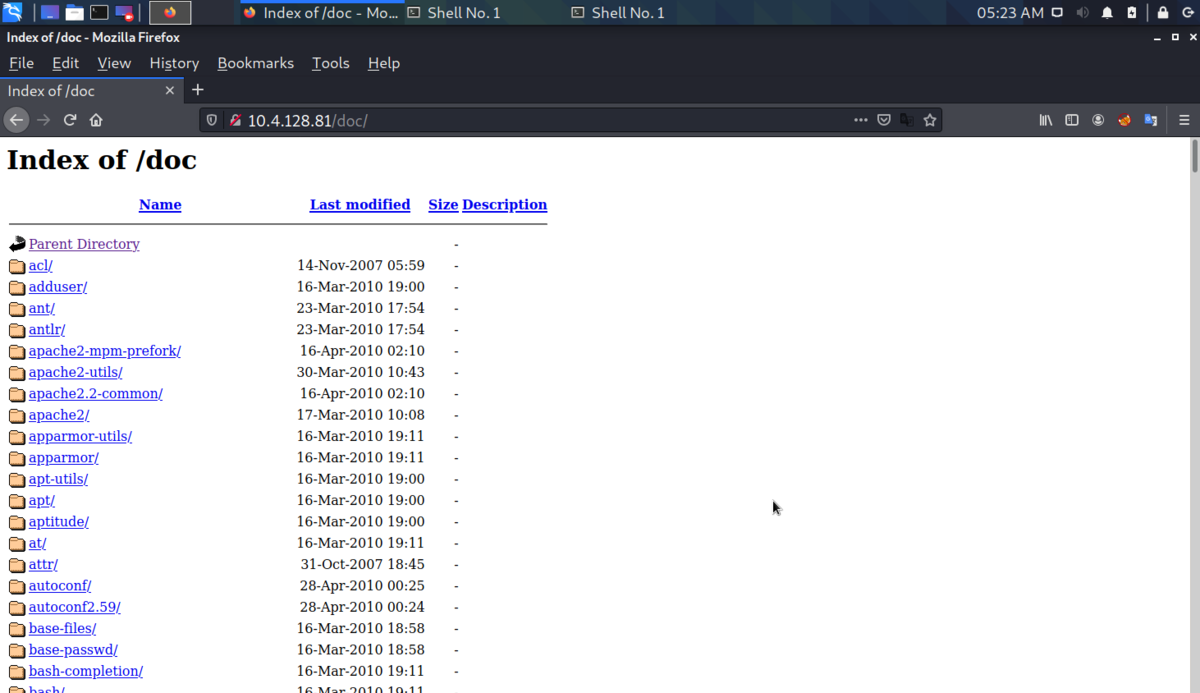Toggle Firefox sidebar view
Screen dimensions: 1200x693
(x=1072, y=120)
